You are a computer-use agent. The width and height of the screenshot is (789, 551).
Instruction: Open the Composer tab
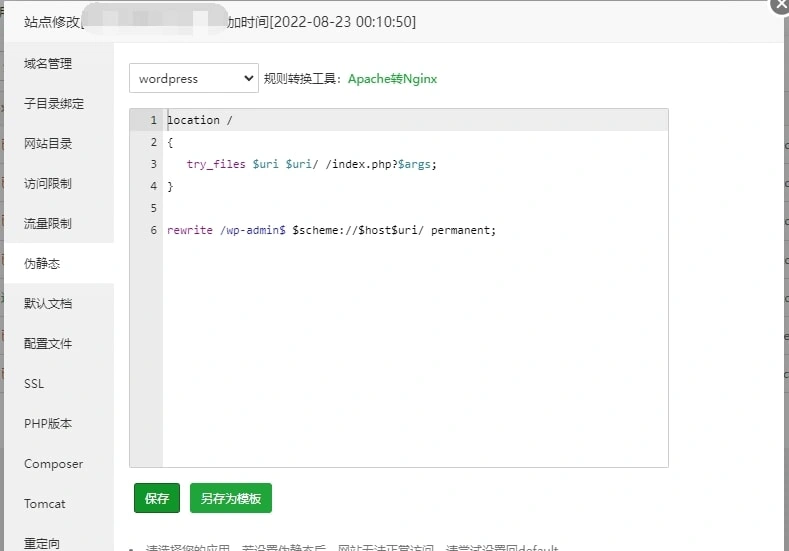point(54,464)
